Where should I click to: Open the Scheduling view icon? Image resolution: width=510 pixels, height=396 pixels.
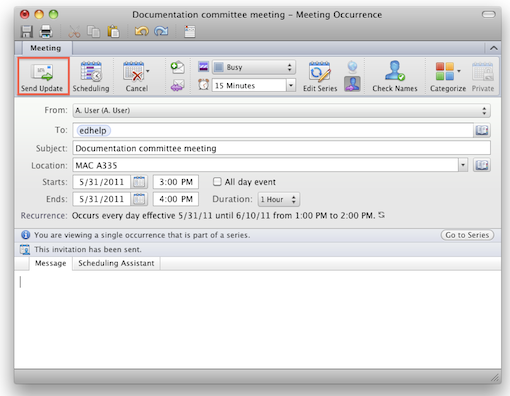pyautogui.click(x=91, y=72)
